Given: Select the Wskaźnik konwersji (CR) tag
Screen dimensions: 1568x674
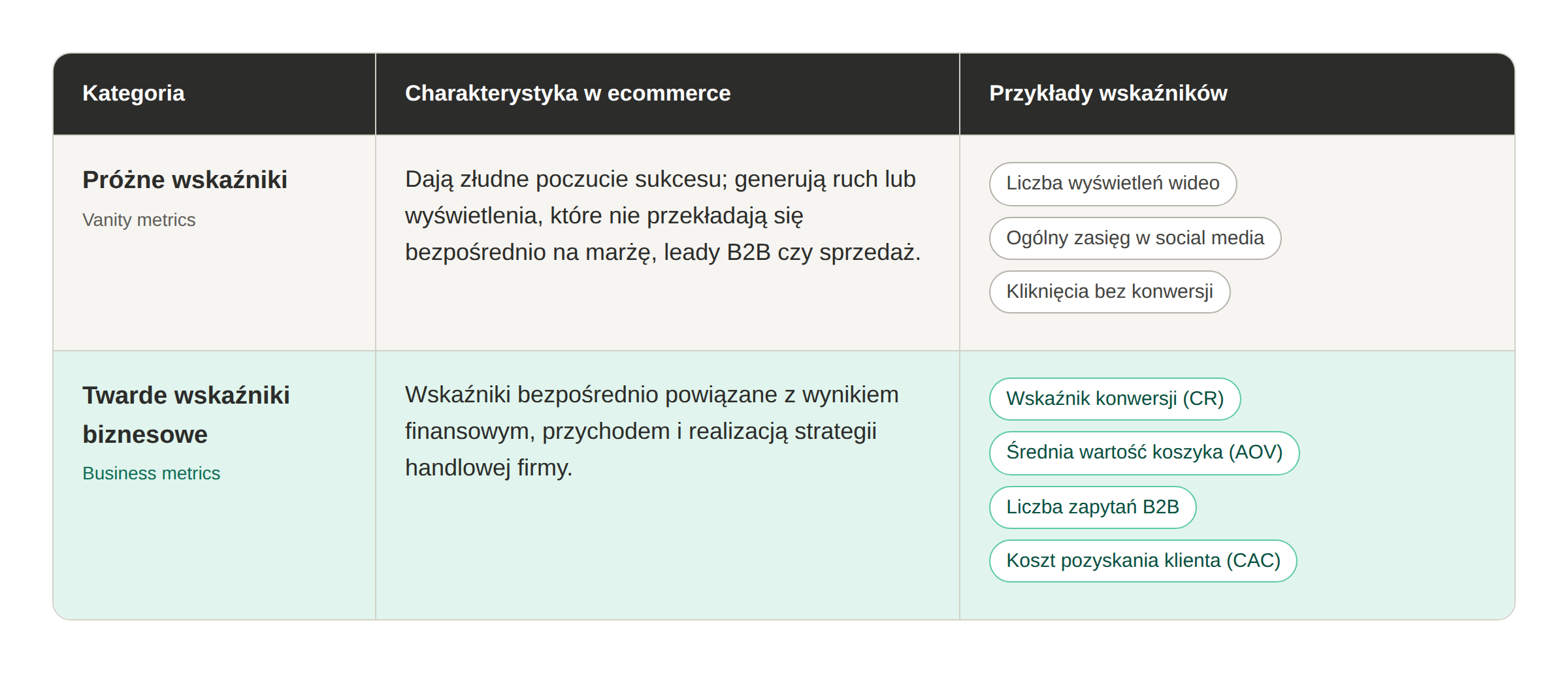Looking at the screenshot, I should coord(1115,399).
